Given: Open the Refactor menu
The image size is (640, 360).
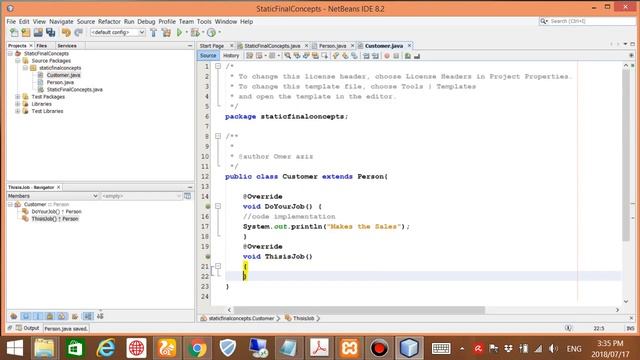Looking at the screenshot, I should [x=109, y=22].
